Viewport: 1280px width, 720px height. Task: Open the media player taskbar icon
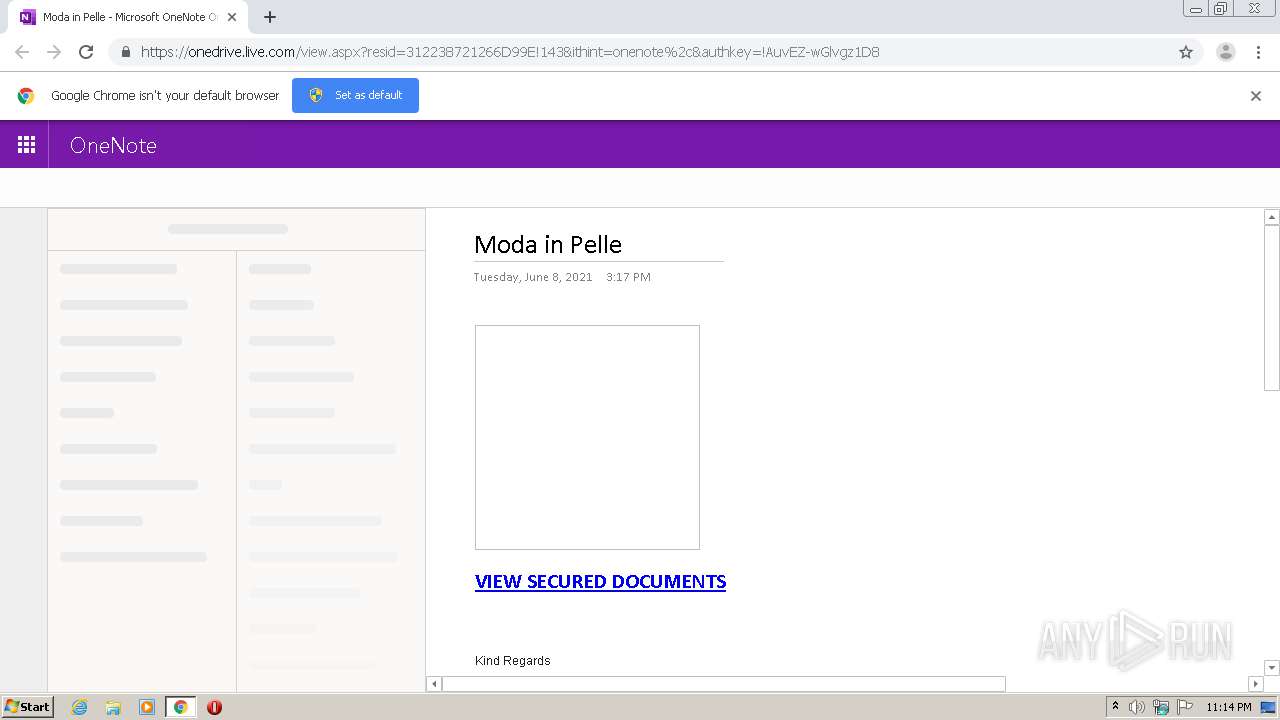pyautogui.click(x=146, y=707)
